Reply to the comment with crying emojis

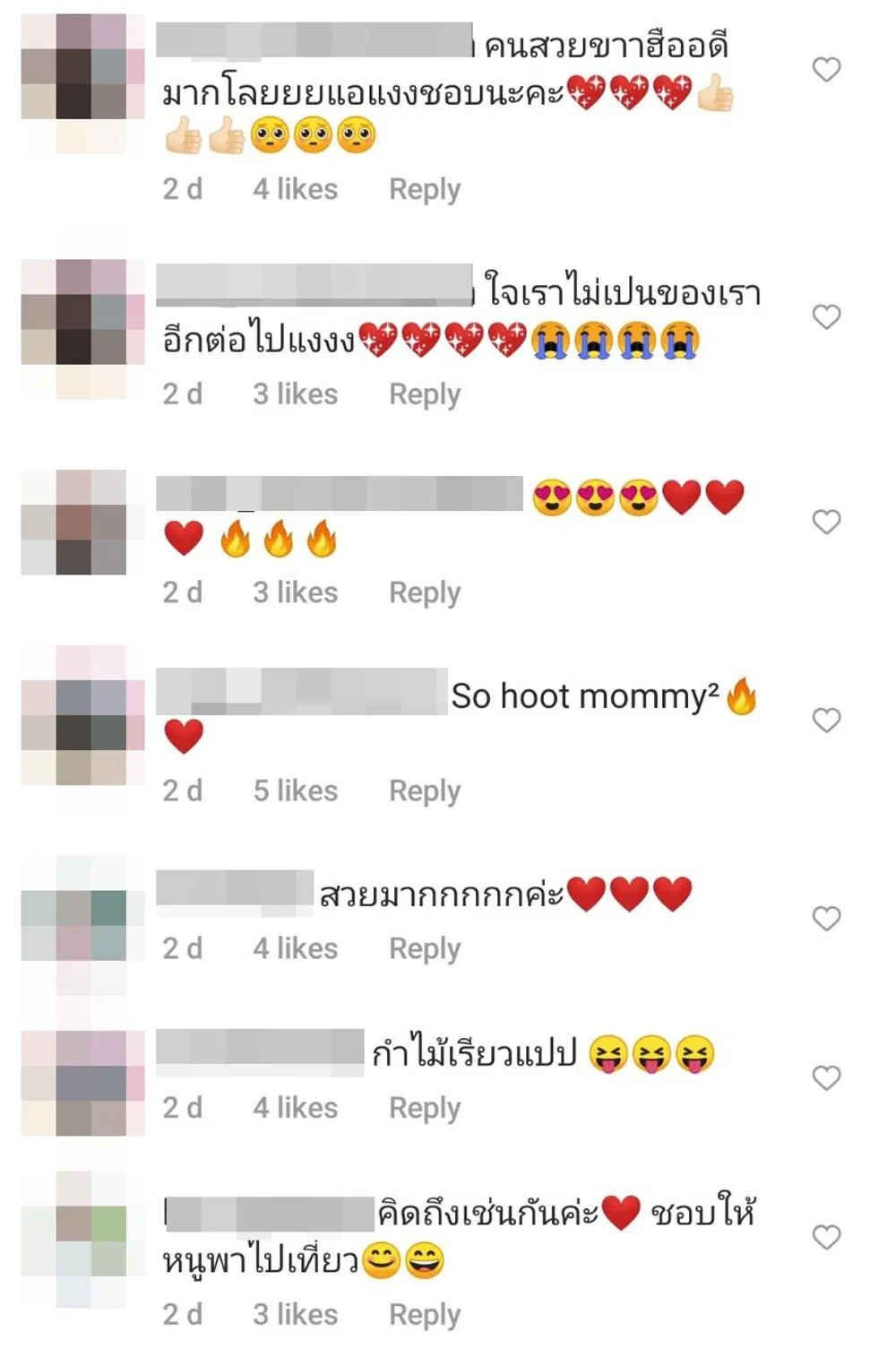(425, 394)
